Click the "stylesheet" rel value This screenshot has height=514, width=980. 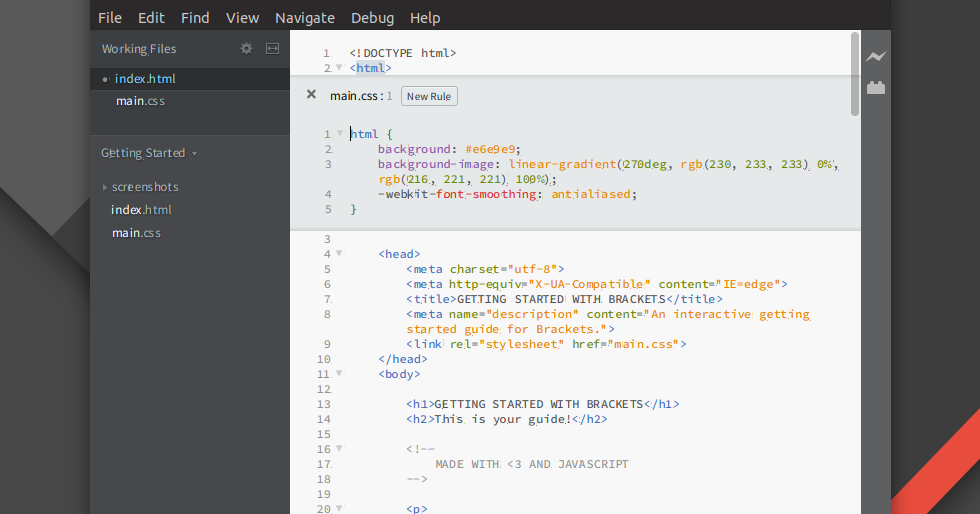coord(521,345)
